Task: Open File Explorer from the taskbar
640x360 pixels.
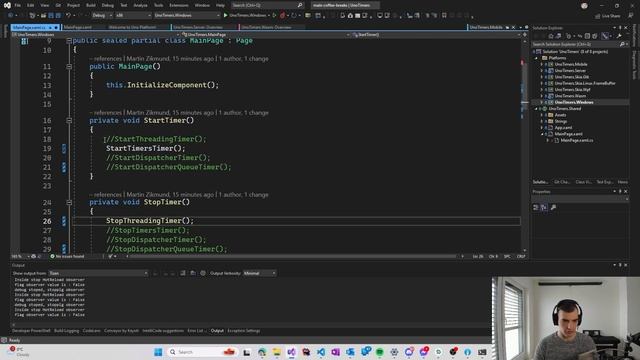Action: coord(277,352)
